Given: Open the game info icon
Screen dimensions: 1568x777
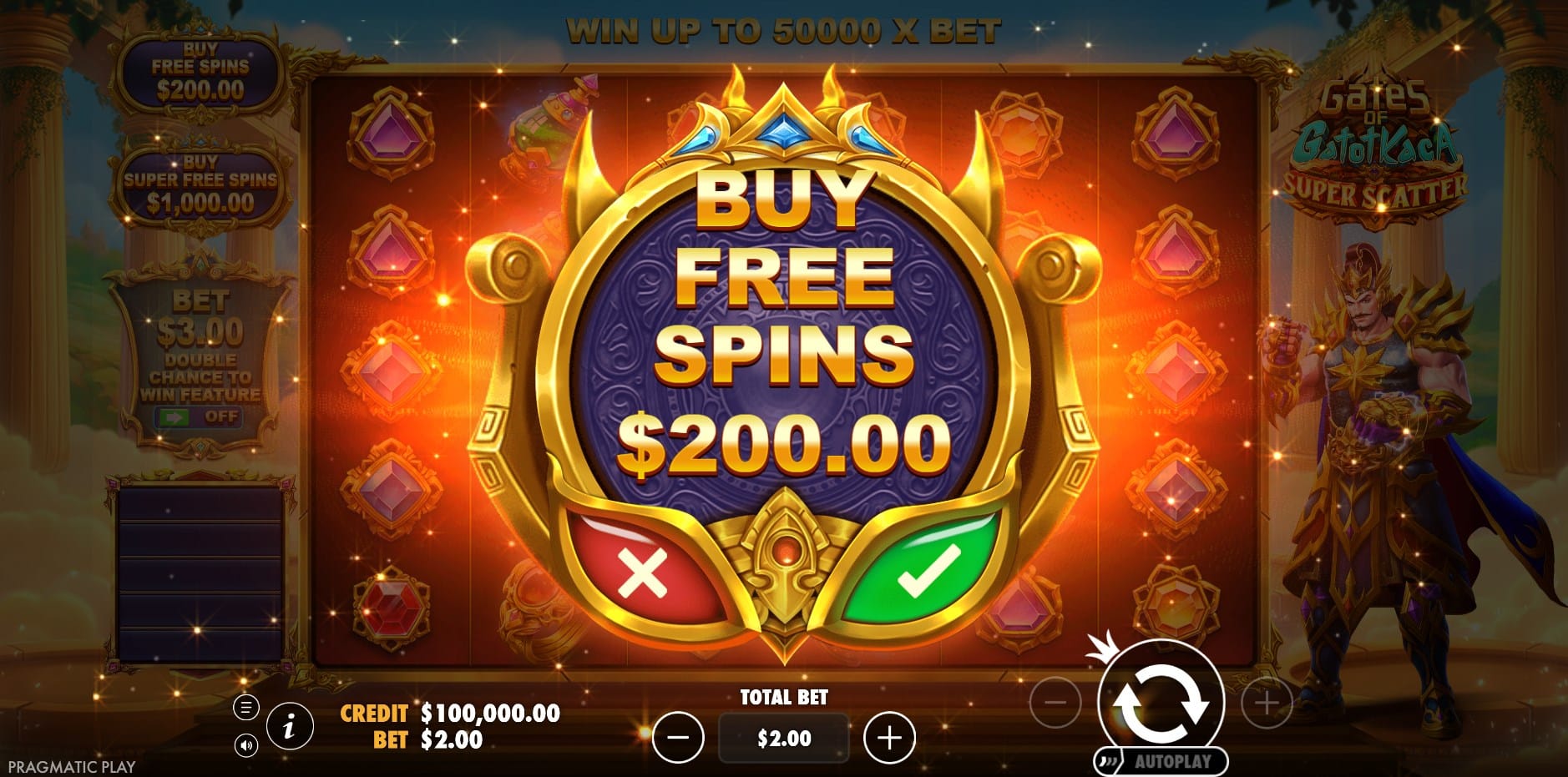Looking at the screenshot, I should [x=290, y=727].
